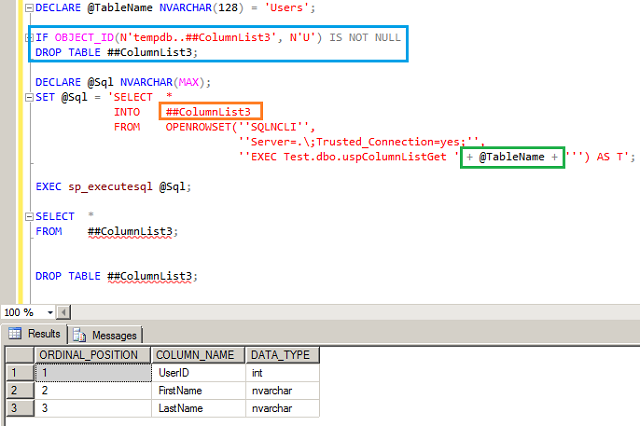Click the COLUMN_NAME column header
Viewport: 640px width, 426px height.
coord(196,355)
